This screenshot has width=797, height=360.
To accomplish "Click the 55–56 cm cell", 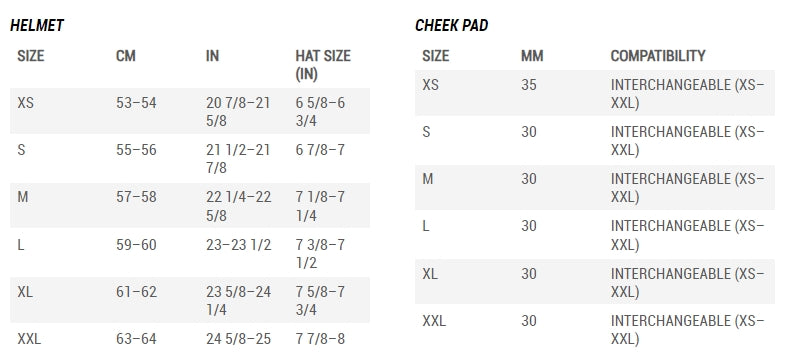I will (136, 150).
